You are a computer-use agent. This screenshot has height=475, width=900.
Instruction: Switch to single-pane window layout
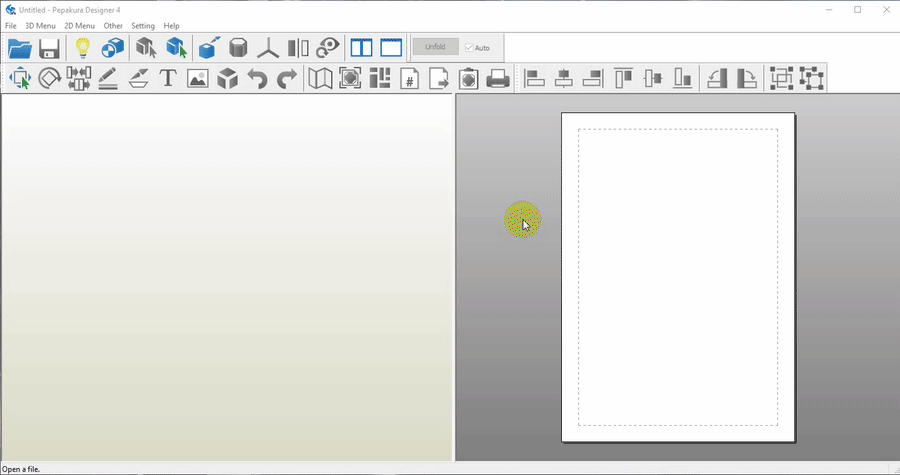[391, 48]
